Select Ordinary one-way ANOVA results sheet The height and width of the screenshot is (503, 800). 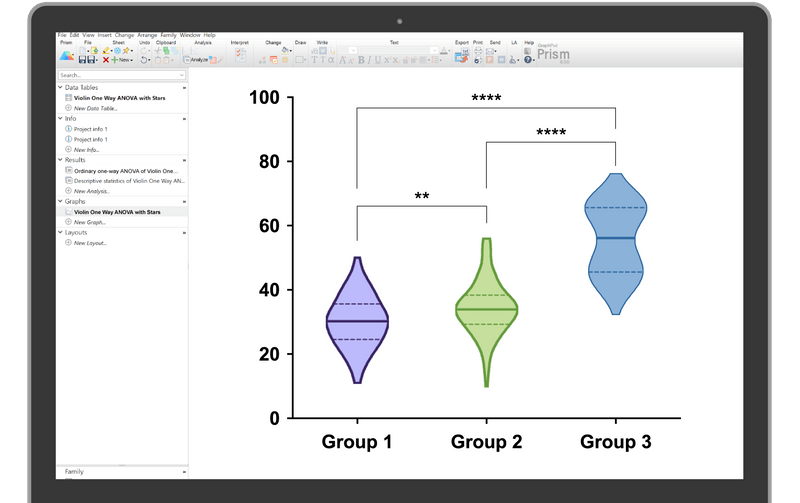[x=122, y=171]
